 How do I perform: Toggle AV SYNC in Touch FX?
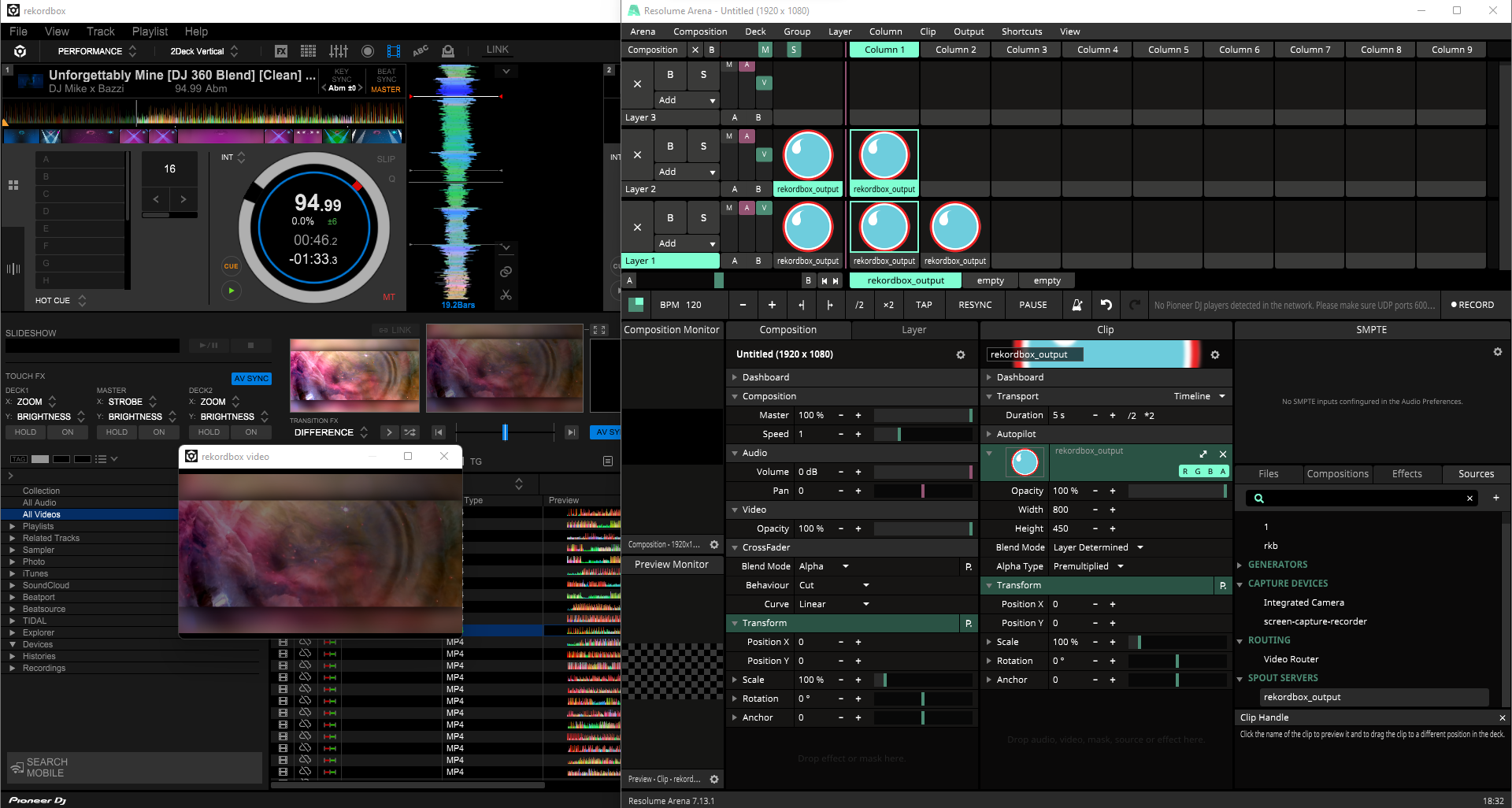(x=251, y=379)
